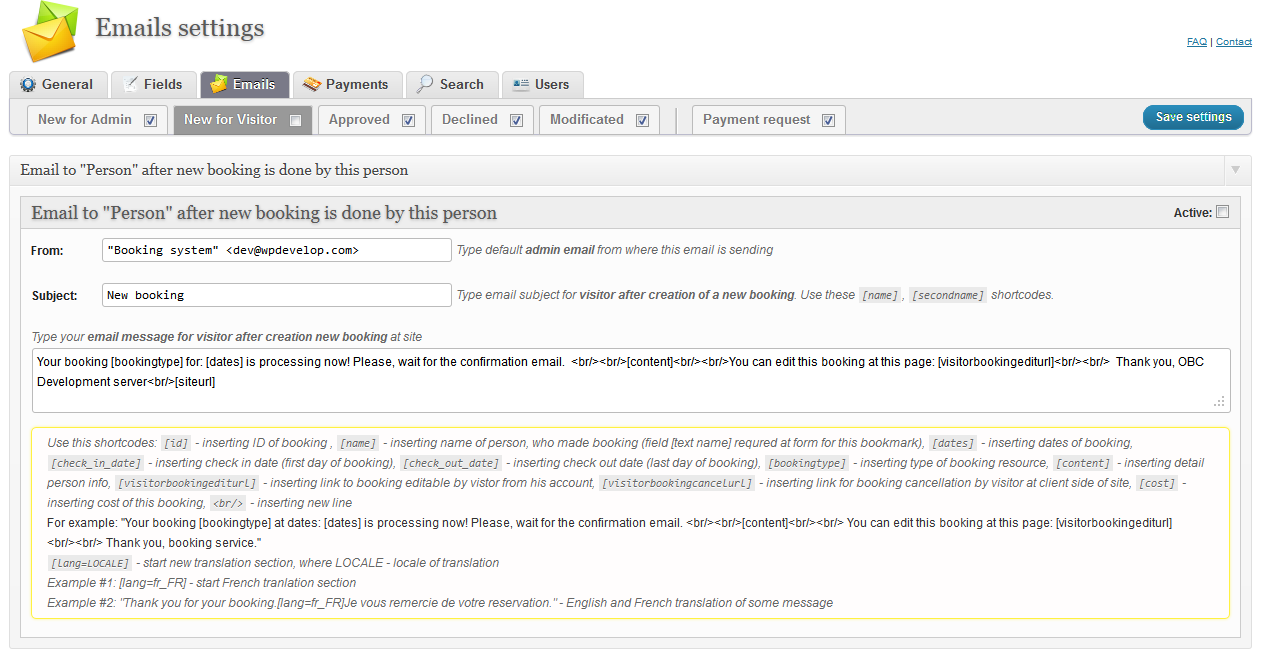Toggle the Approved checkbox
The width and height of the screenshot is (1263, 664).
click(409, 120)
